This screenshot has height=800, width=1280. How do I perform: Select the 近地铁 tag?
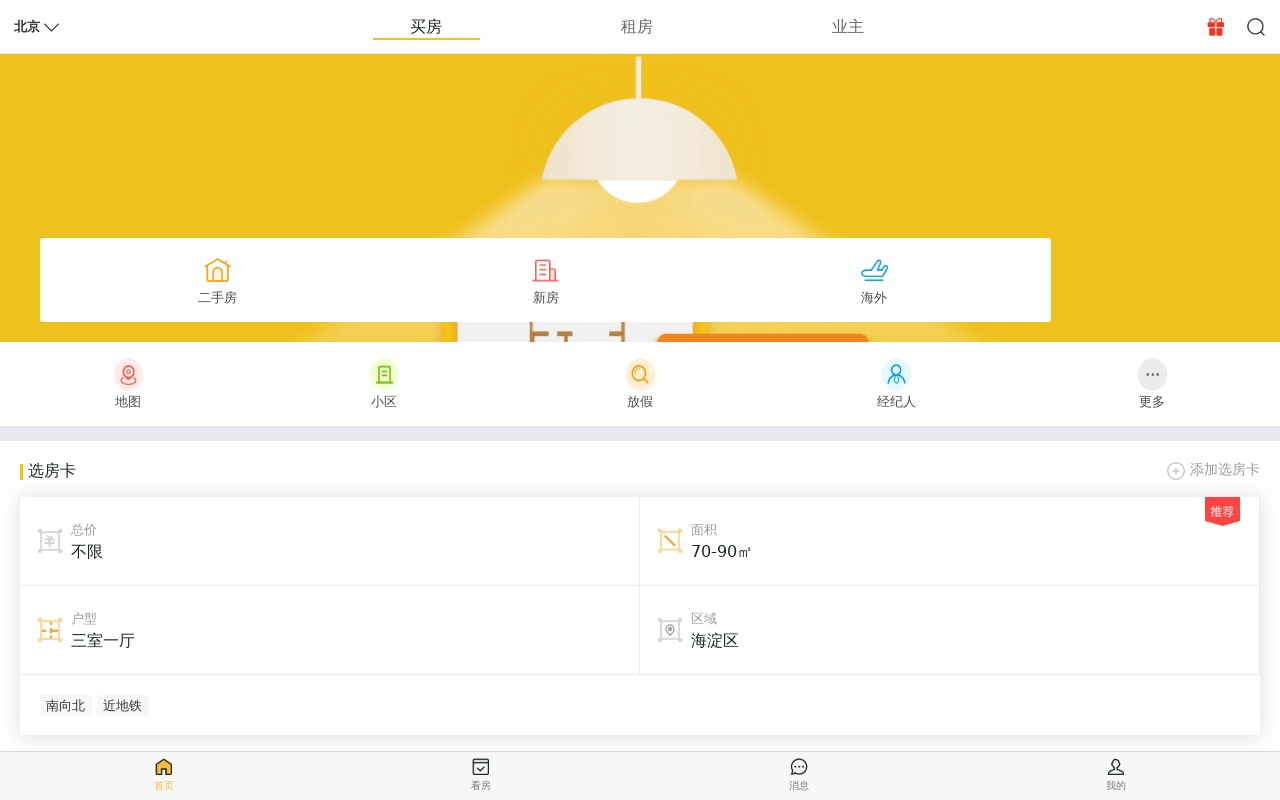point(123,706)
